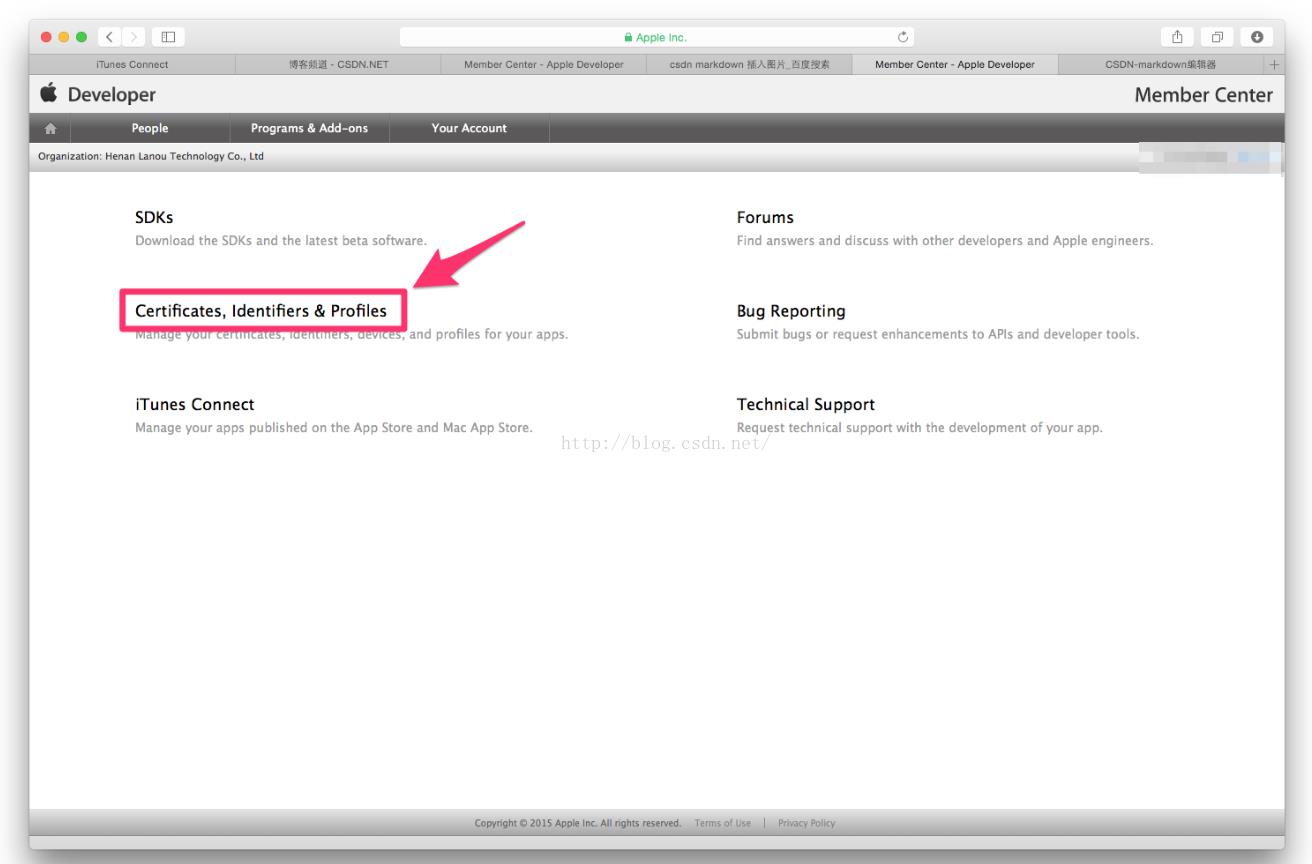The width and height of the screenshot is (1312, 864).
Task: Open Certificates, Identifiers & Profiles
Action: [261, 311]
